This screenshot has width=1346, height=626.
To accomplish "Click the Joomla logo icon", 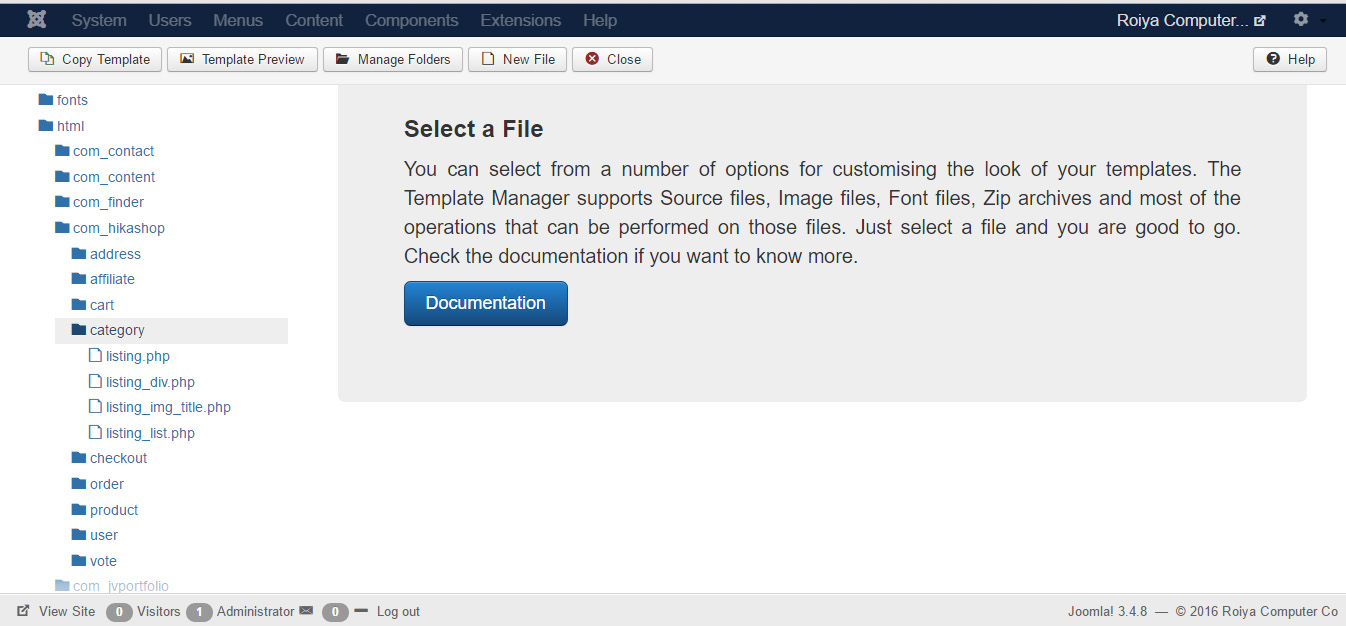I will (x=37, y=20).
